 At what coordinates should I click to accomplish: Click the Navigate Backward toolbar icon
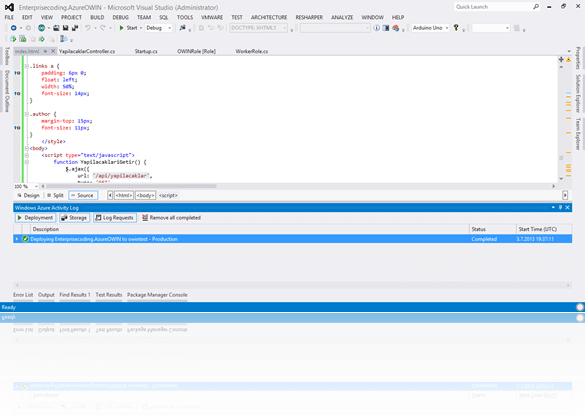(13, 28)
